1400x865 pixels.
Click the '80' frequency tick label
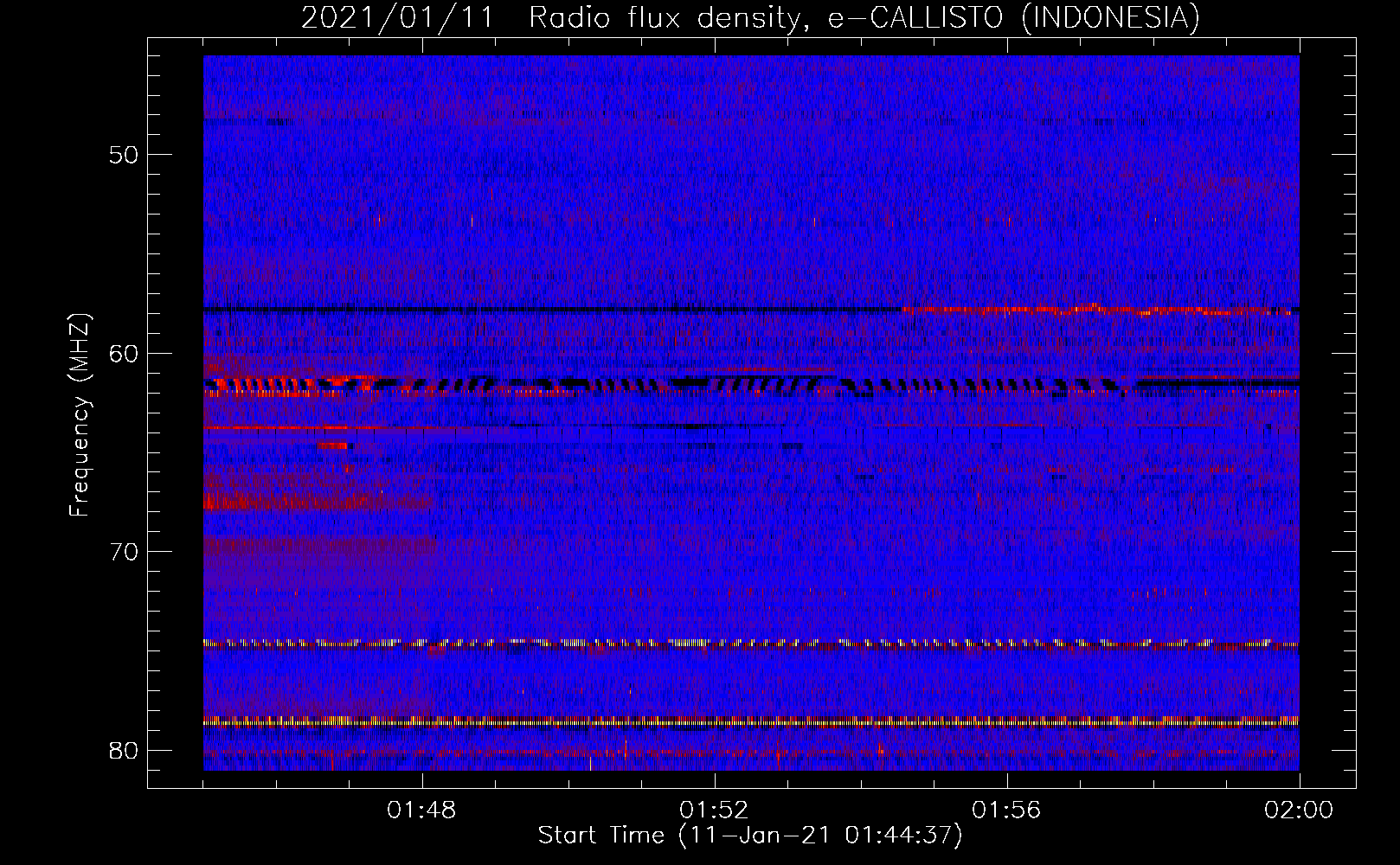coord(124,750)
